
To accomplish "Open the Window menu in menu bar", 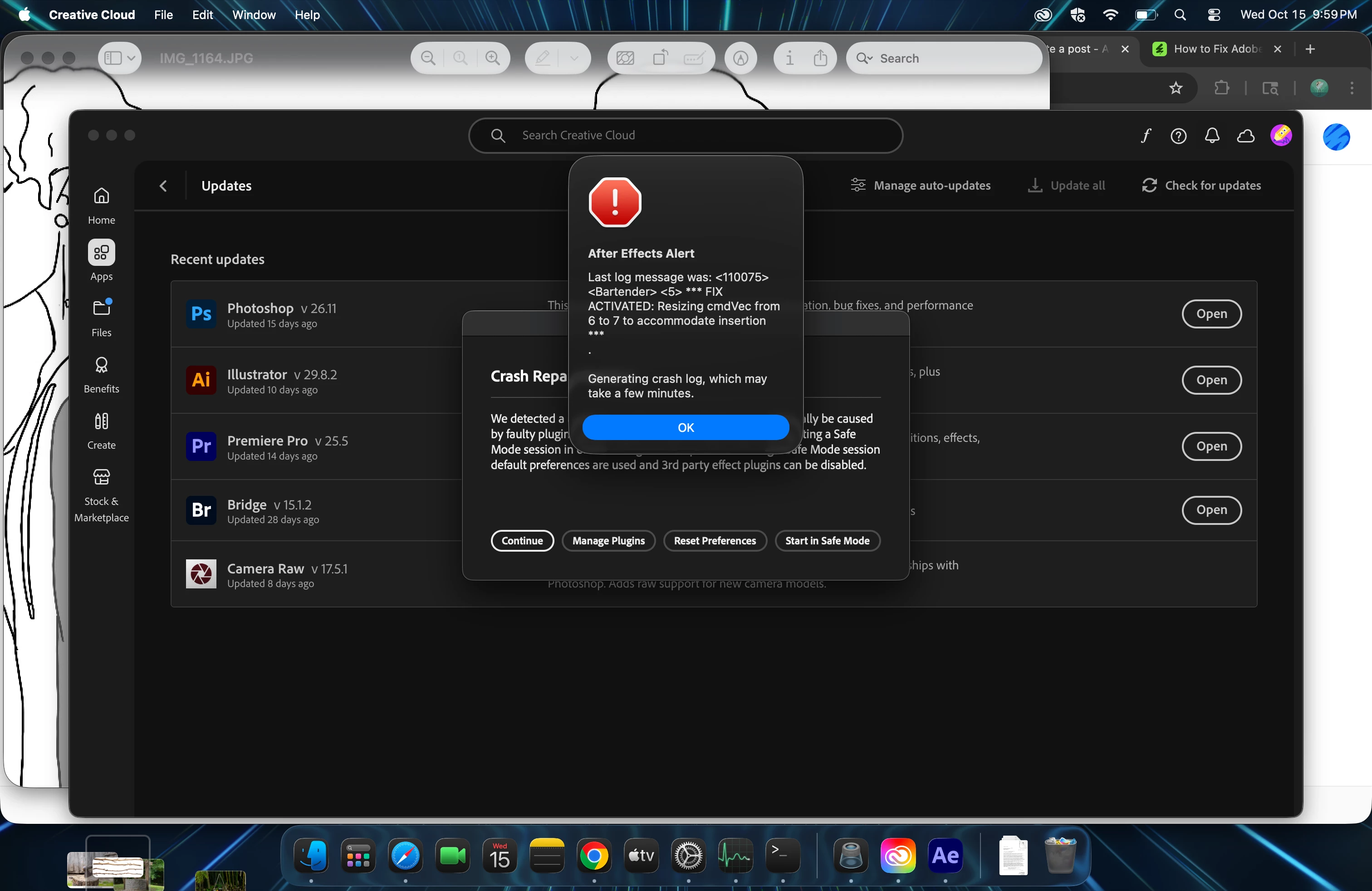I will click(254, 15).
